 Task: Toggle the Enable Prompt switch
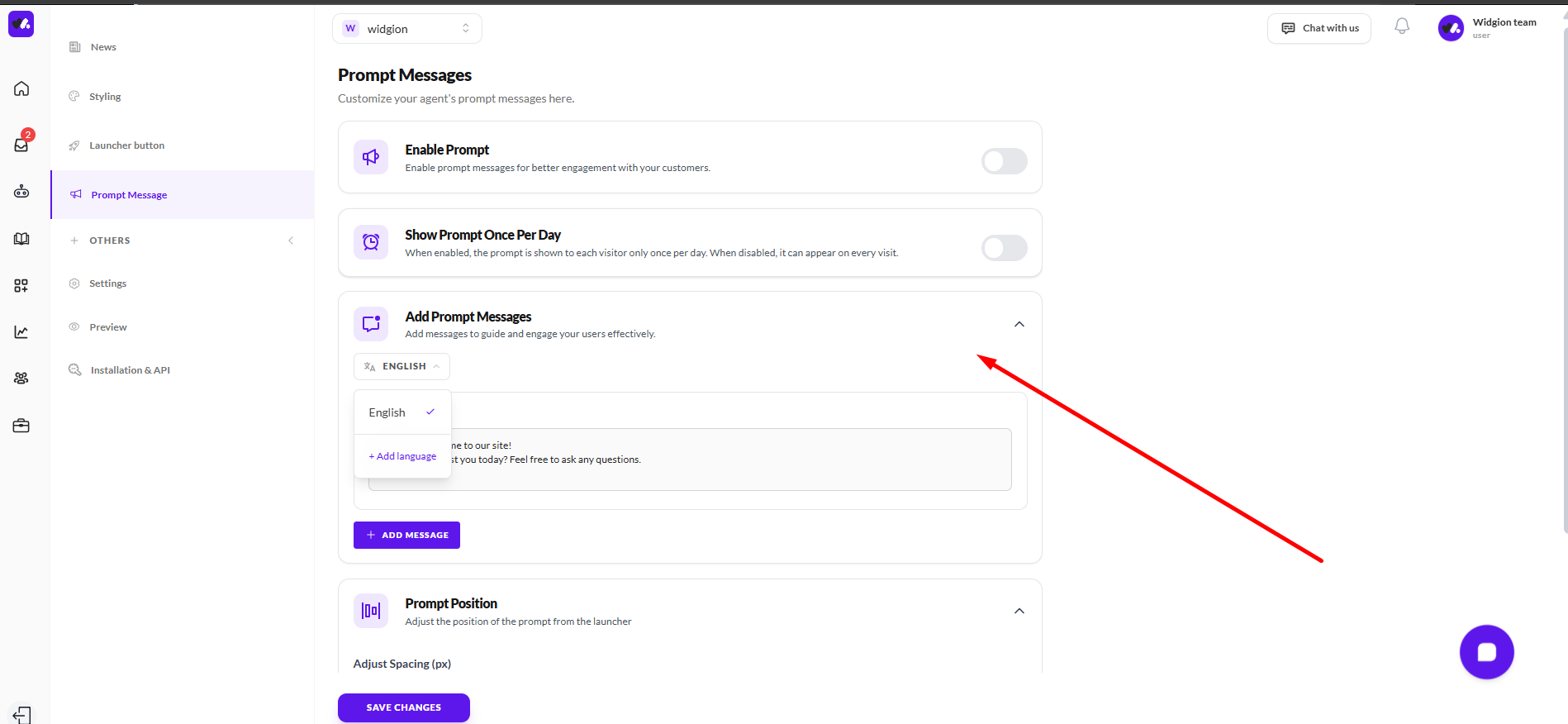[1004, 161]
